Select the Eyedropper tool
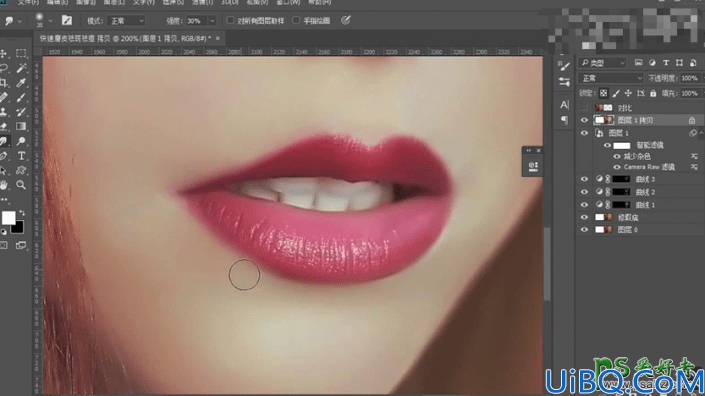 coord(21,83)
